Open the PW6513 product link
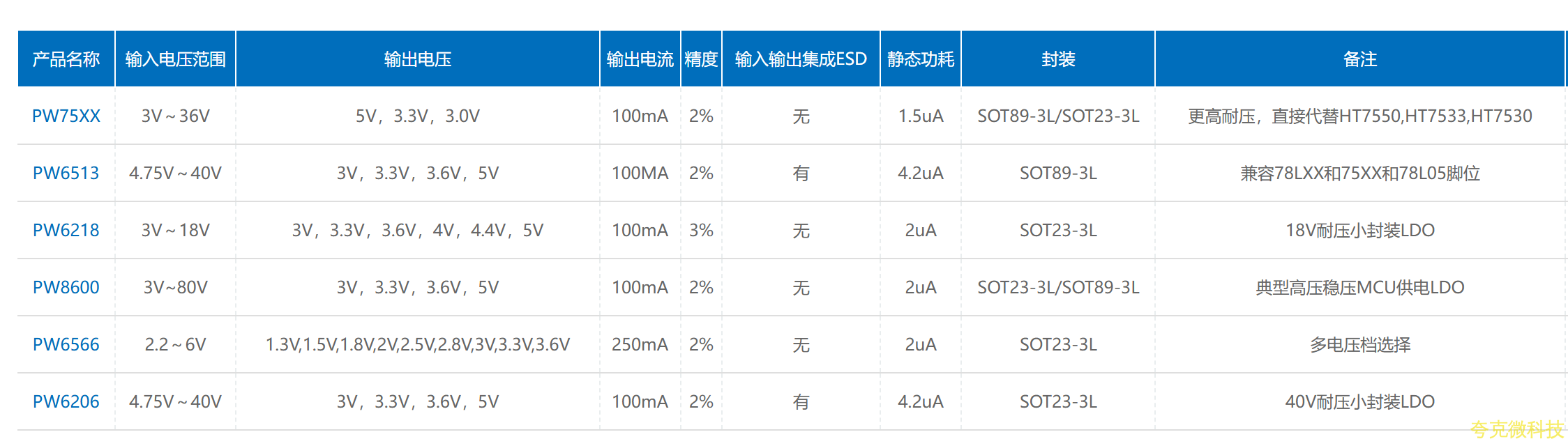The image size is (1568, 439). pos(66,173)
